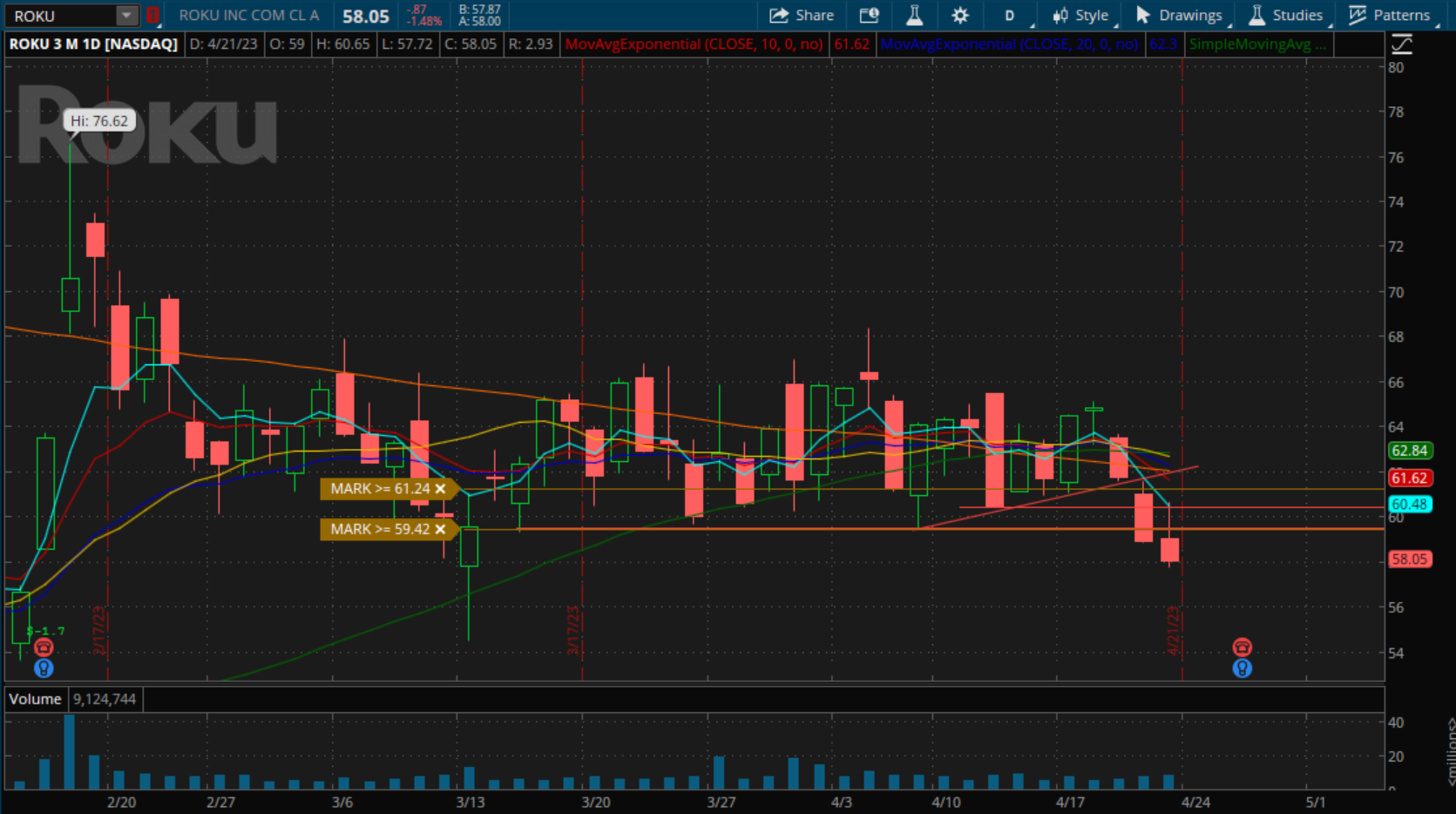Image resolution: width=1456 pixels, height=814 pixels.
Task: Click the blue MovAvgExponential (CLOSE, 20) study label
Action: click(x=1009, y=44)
